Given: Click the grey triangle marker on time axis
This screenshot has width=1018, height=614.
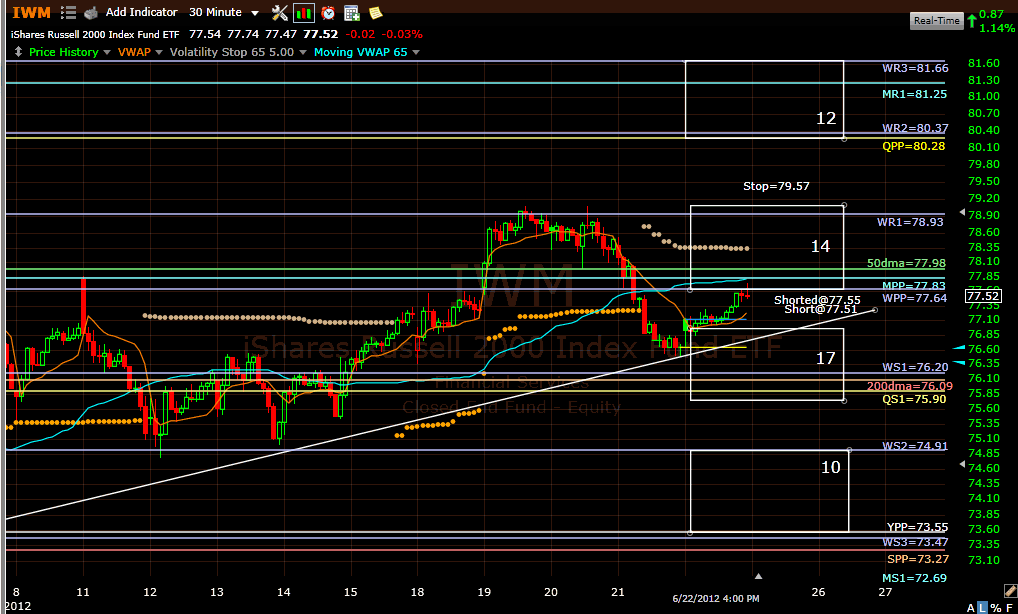Looking at the screenshot, I should 758,576.
